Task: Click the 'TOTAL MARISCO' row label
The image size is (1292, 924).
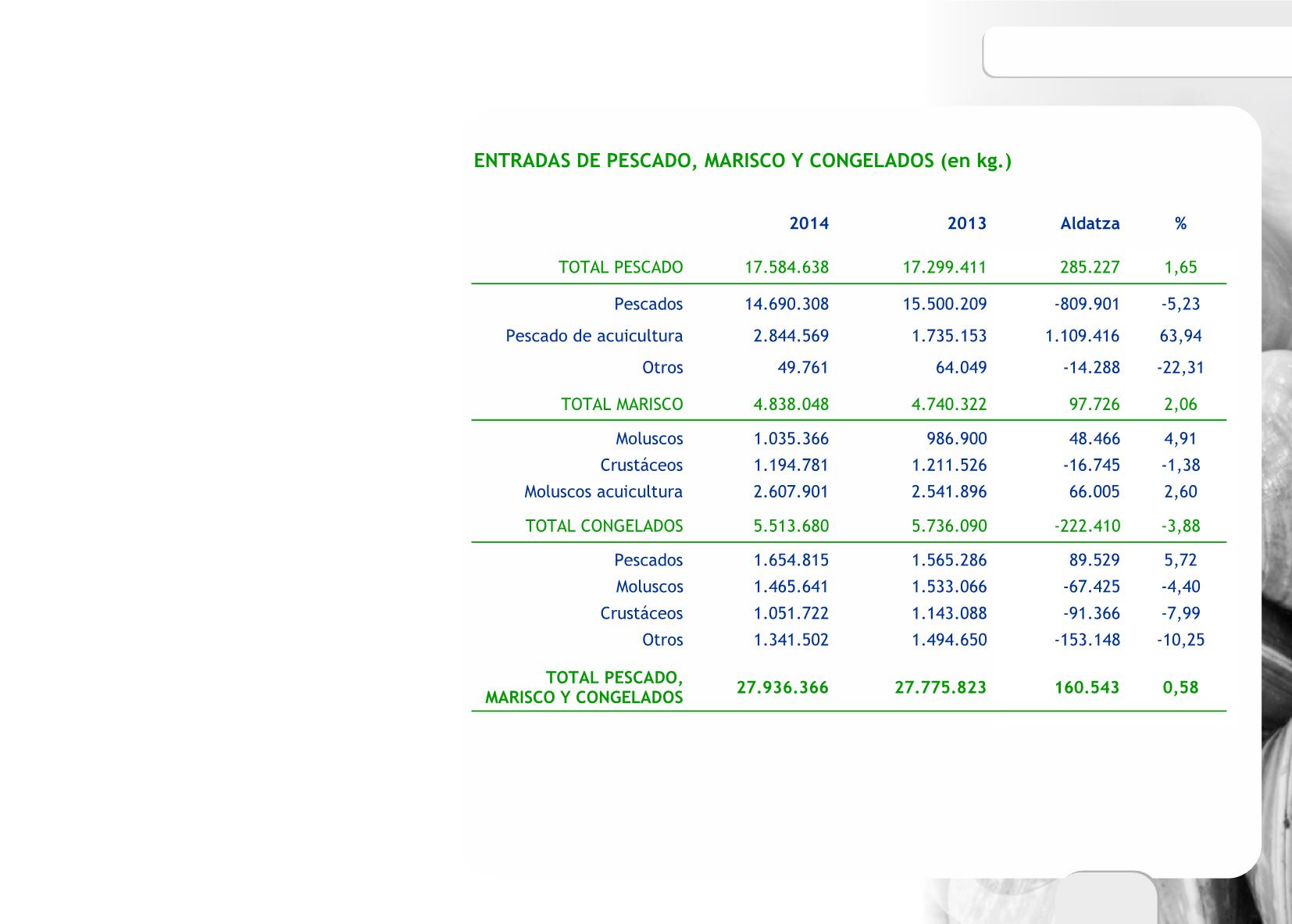Action: (622, 405)
